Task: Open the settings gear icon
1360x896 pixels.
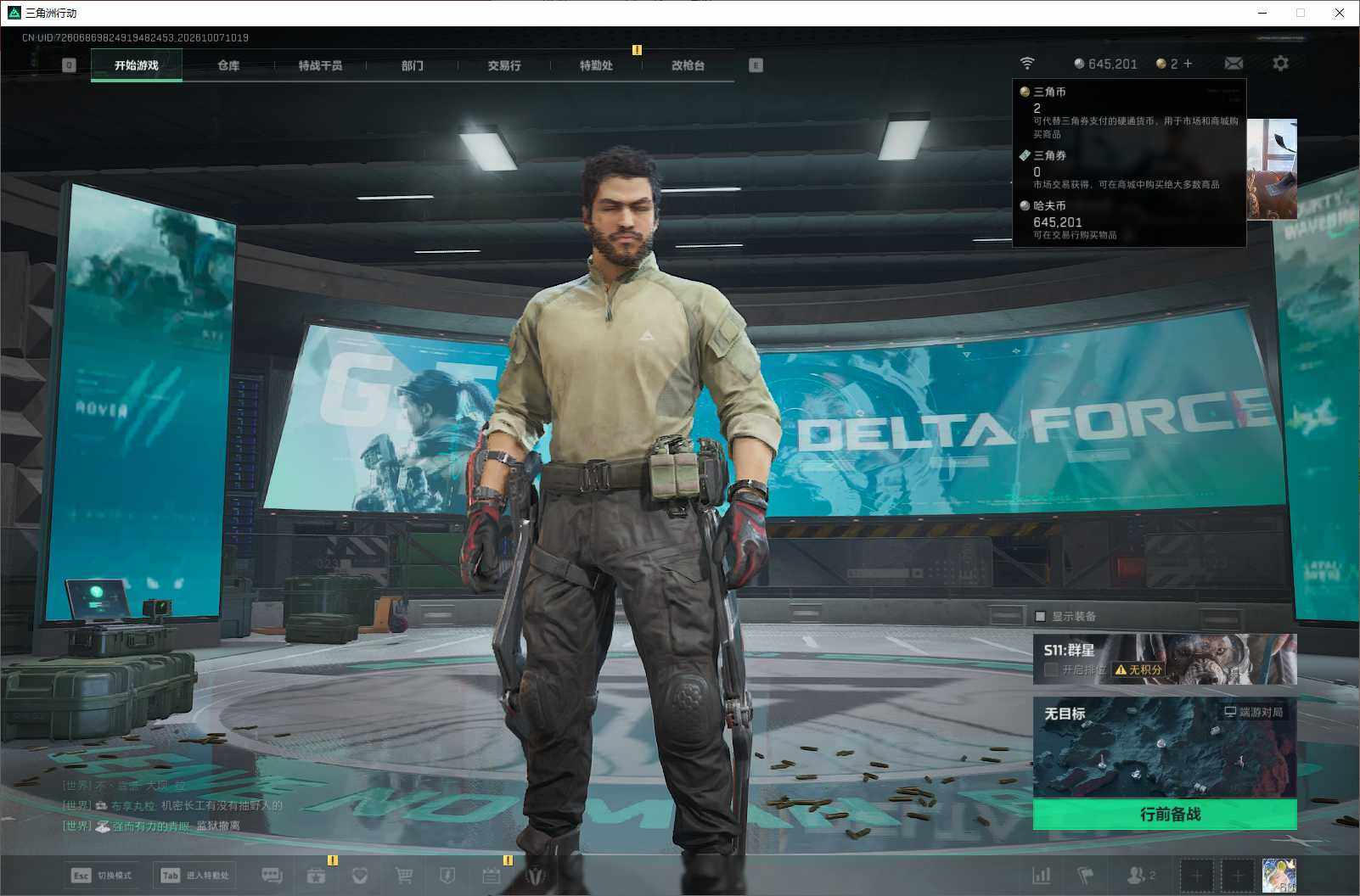Action: pos(1280,64)
